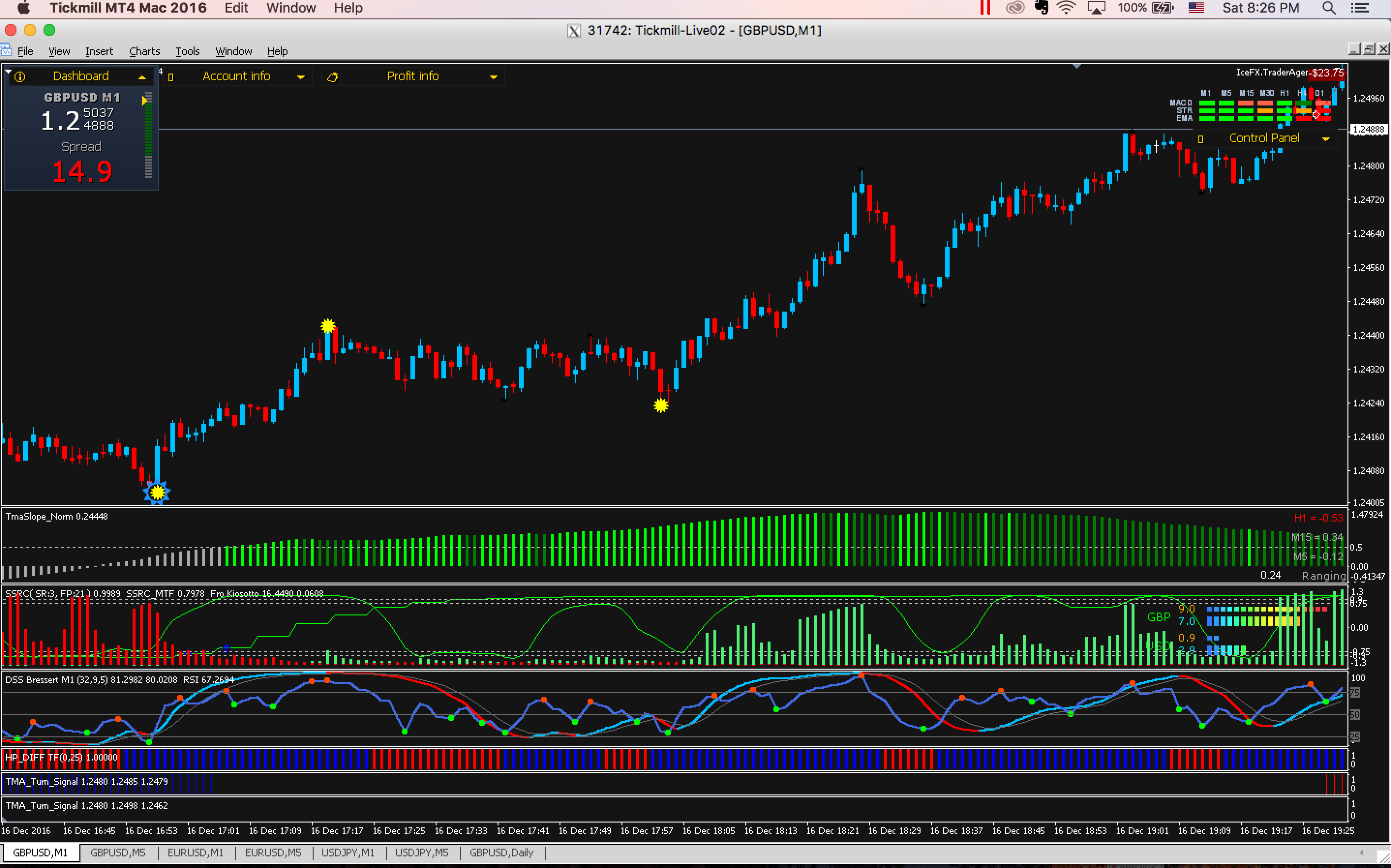Switch to the EURUSD,M1 chart tab
Image resolution: width=1391 pixels, height=868 pixels.
tap(195, 853)
